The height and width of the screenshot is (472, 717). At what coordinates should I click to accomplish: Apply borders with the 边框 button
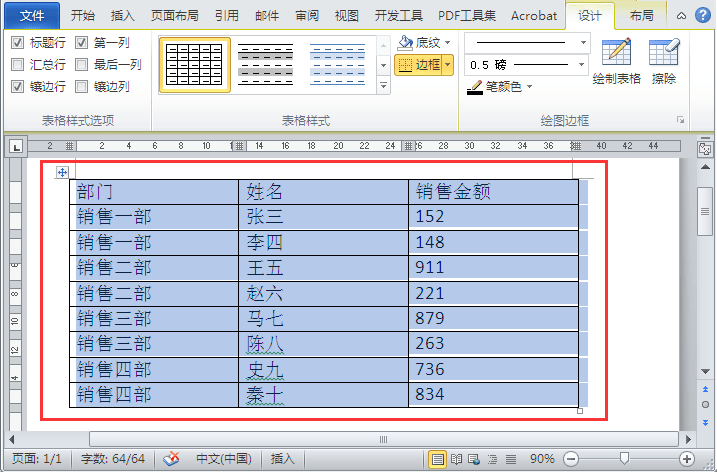(418, 65)
